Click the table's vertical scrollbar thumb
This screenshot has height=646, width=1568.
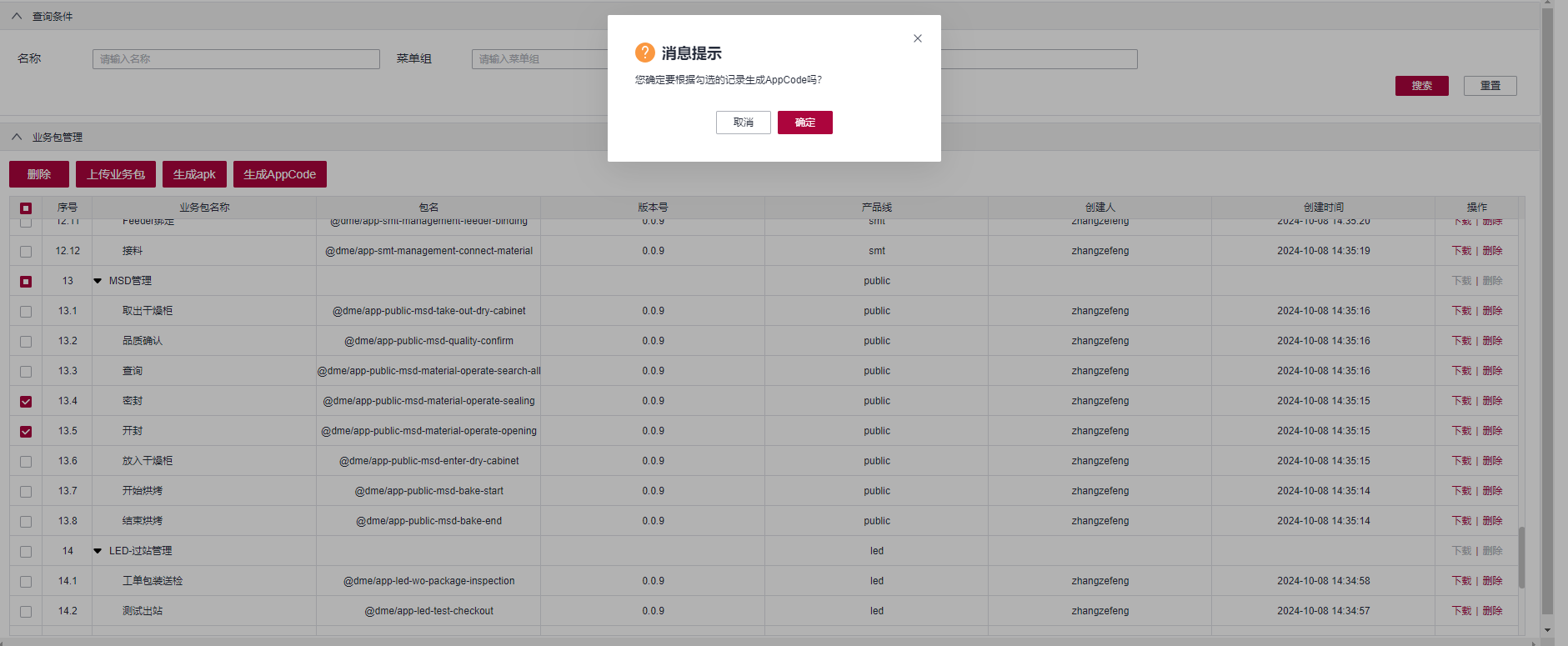[1521, 557]
